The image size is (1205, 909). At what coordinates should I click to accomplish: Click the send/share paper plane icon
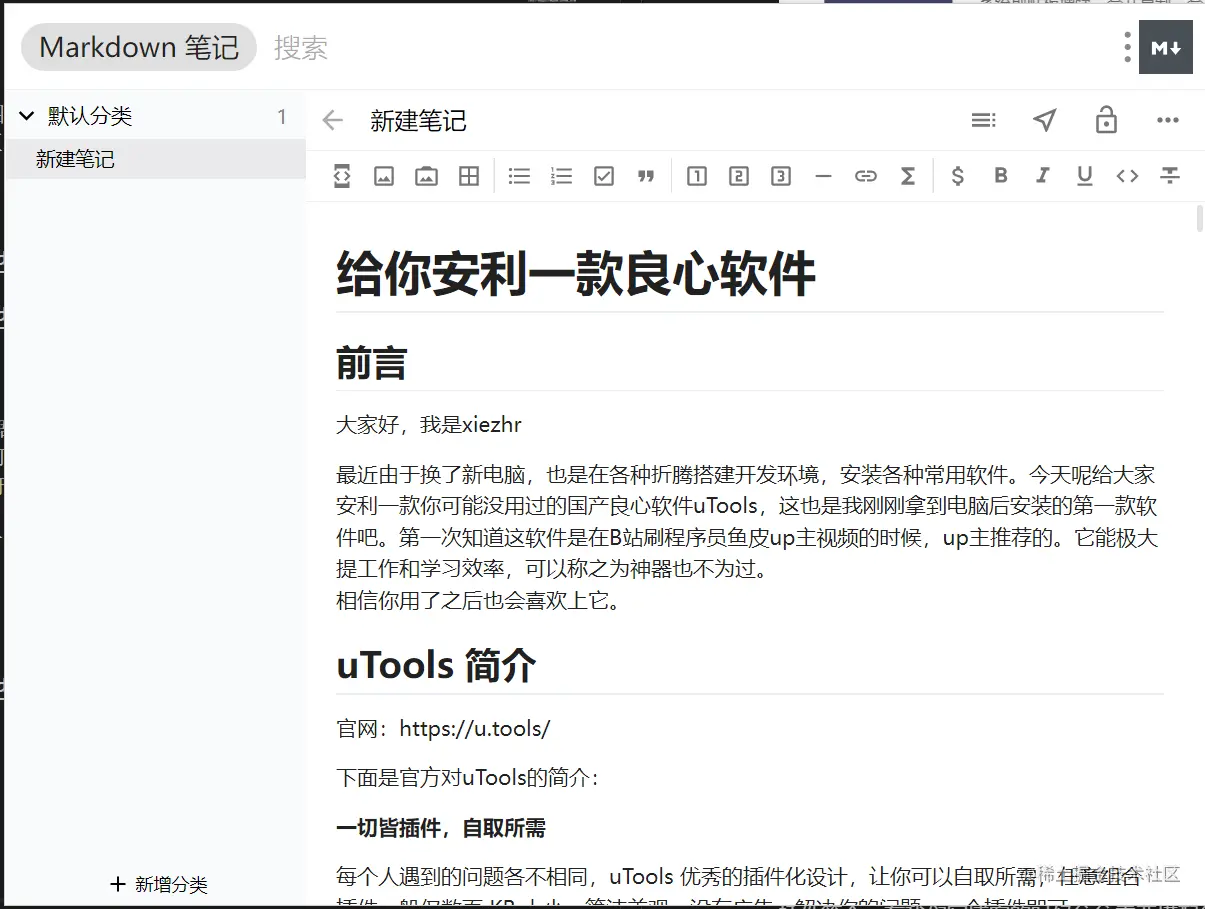point(1044,120)
